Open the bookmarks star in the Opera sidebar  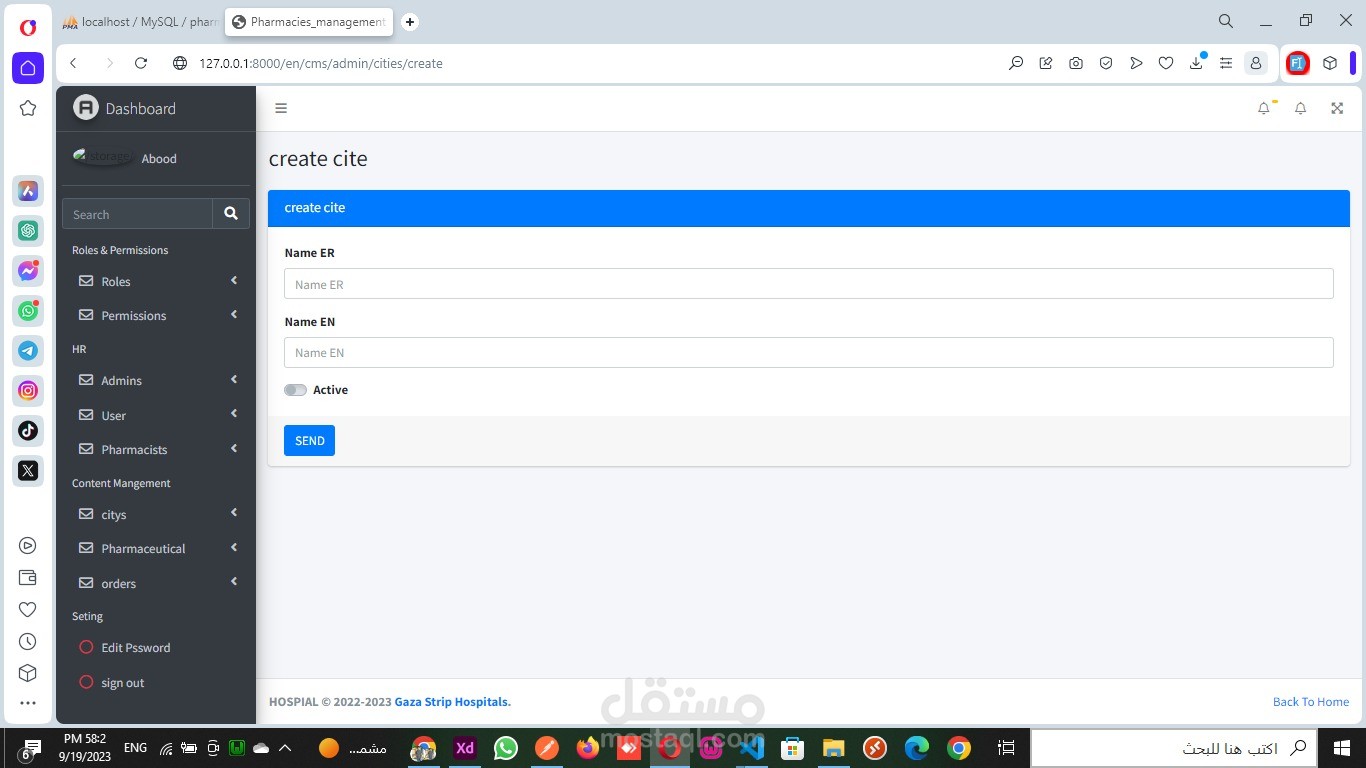coord(28,108)
